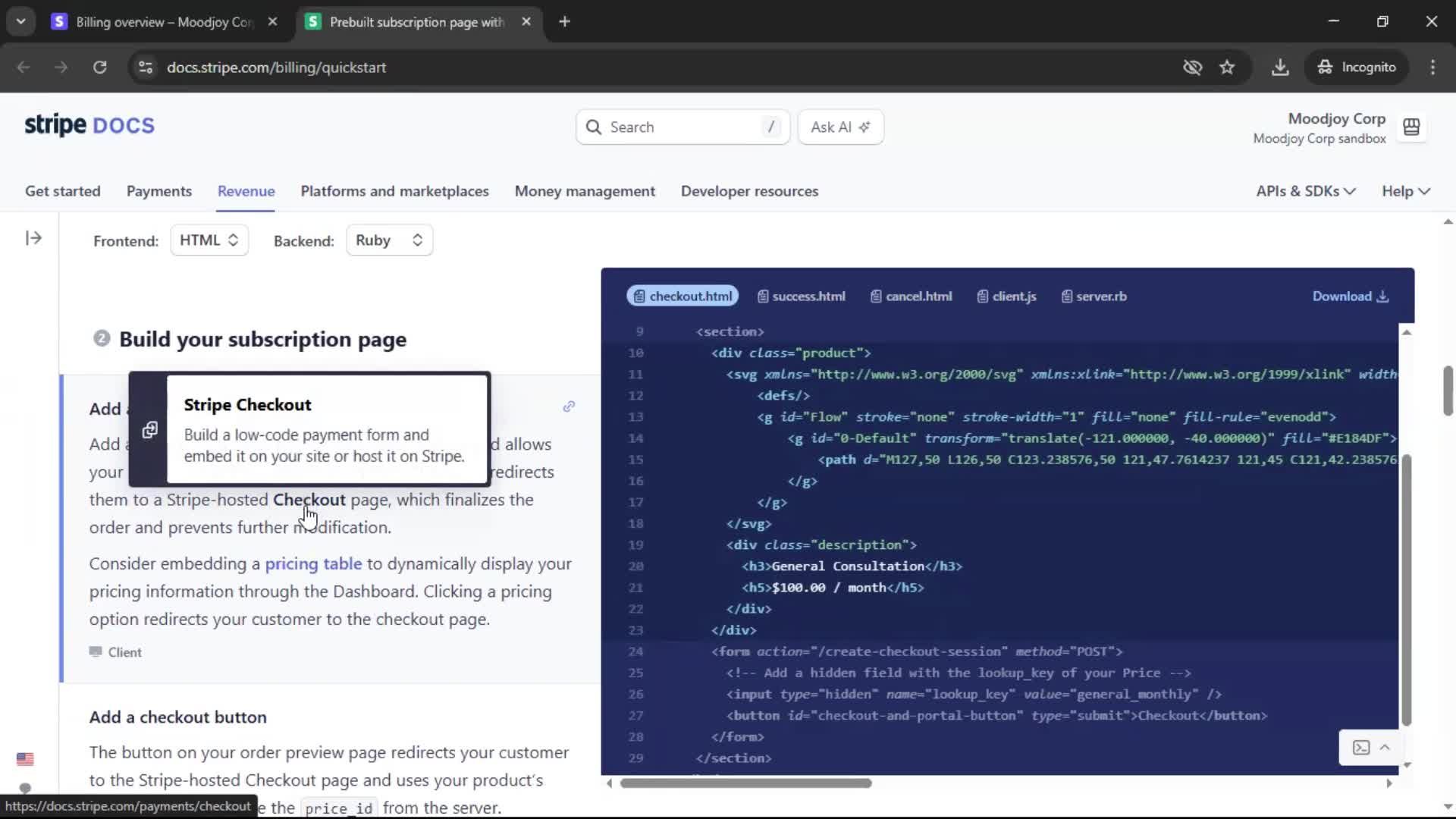The width and height of the screenshot is (1456, 819).
Task: Follow the pricing table link
Action: tap(313, 564)
